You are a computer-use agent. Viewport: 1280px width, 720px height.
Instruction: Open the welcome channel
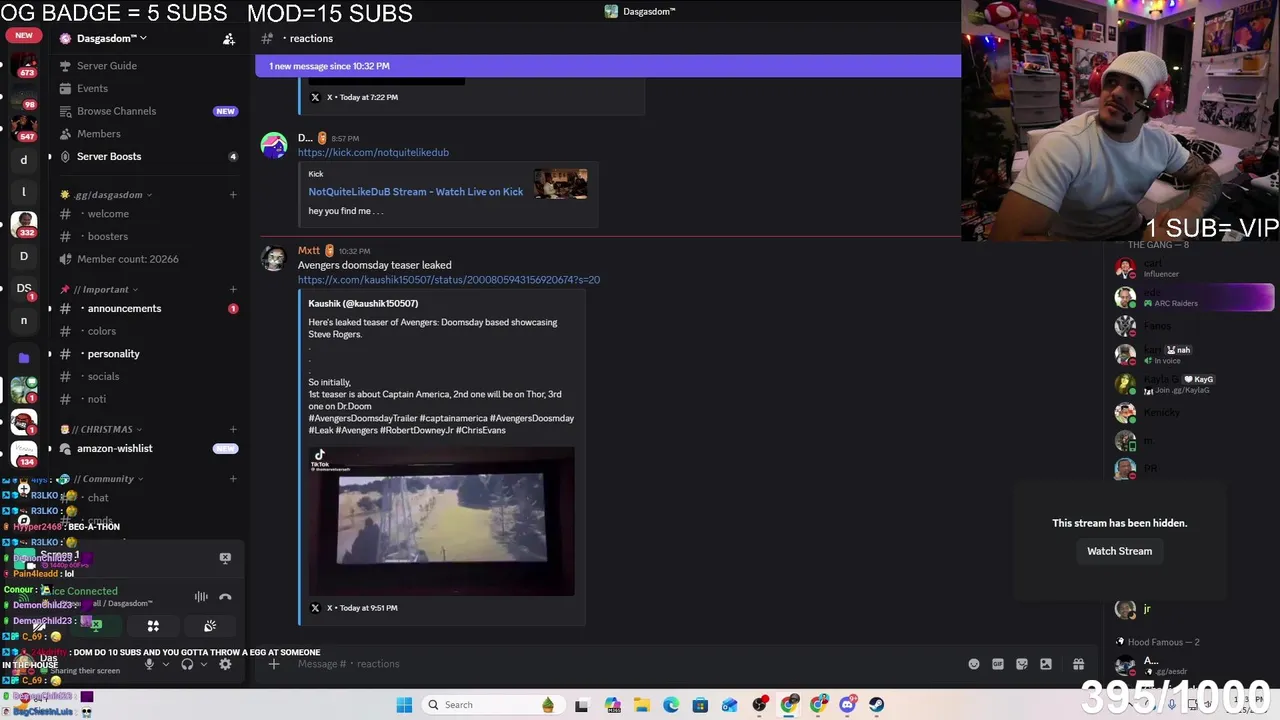pyautogui.click(x=108, y=214)
